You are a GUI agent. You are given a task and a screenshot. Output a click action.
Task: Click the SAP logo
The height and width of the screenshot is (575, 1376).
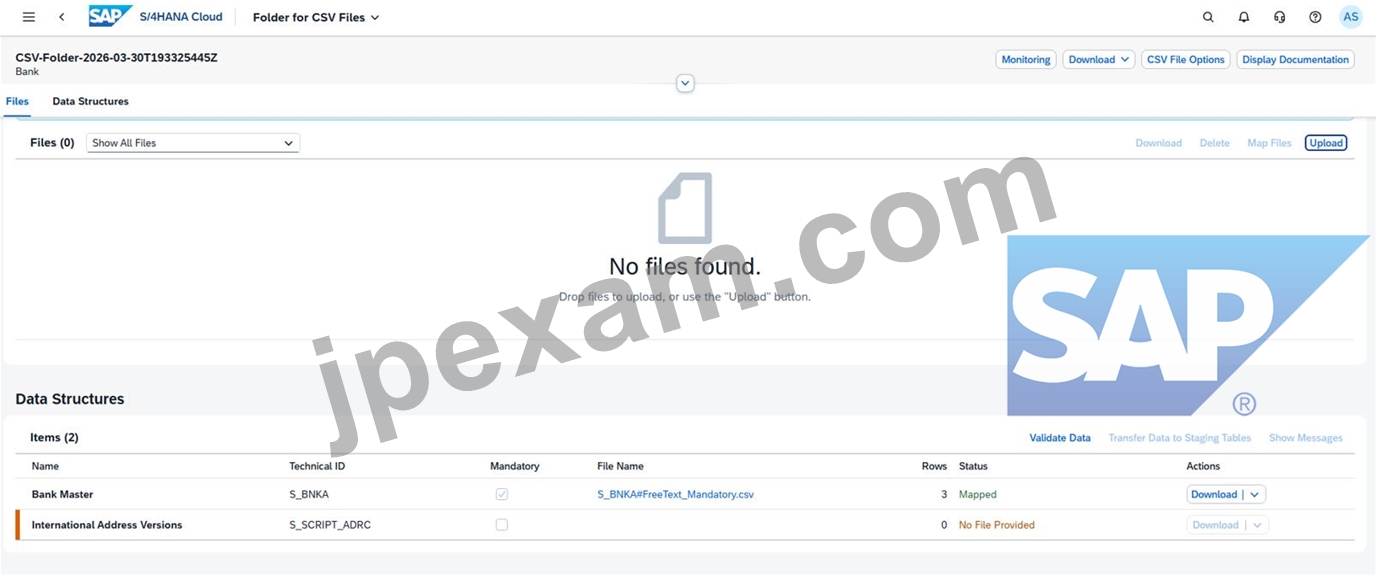(110, 17)
